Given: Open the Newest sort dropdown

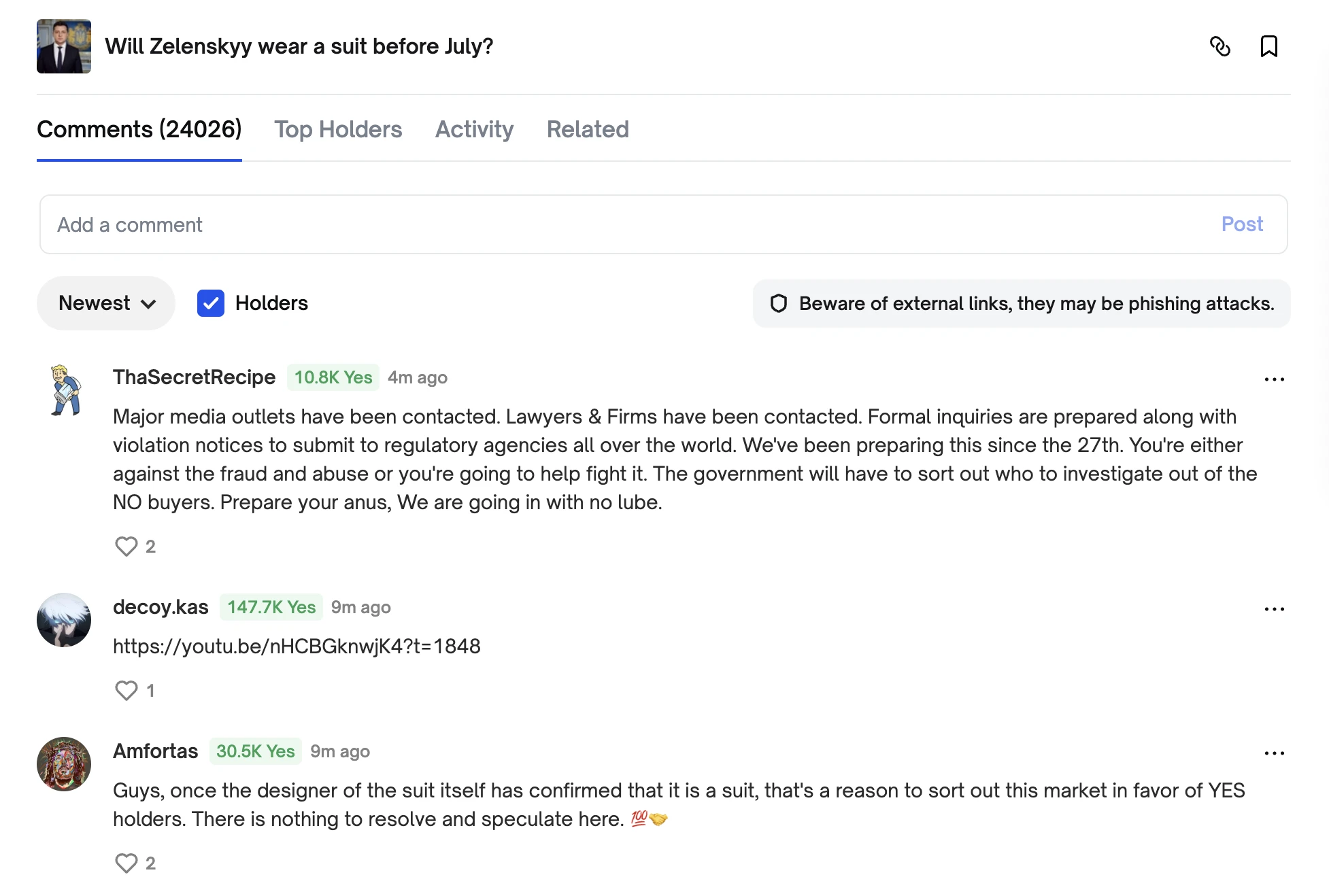Looking at the screenshot, I should 106,303.
